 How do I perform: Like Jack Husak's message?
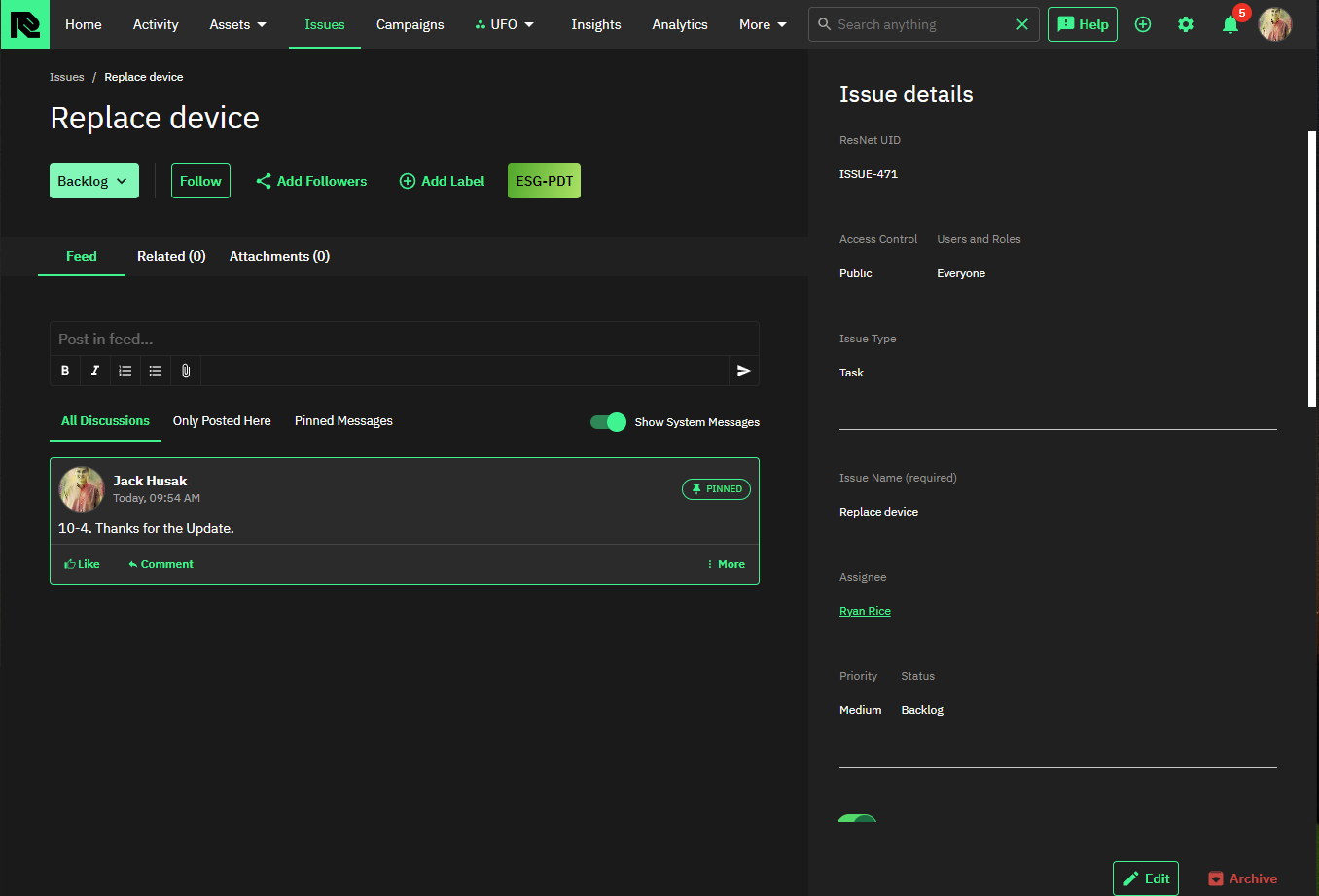pyautogui.click(x=82, y=564)
